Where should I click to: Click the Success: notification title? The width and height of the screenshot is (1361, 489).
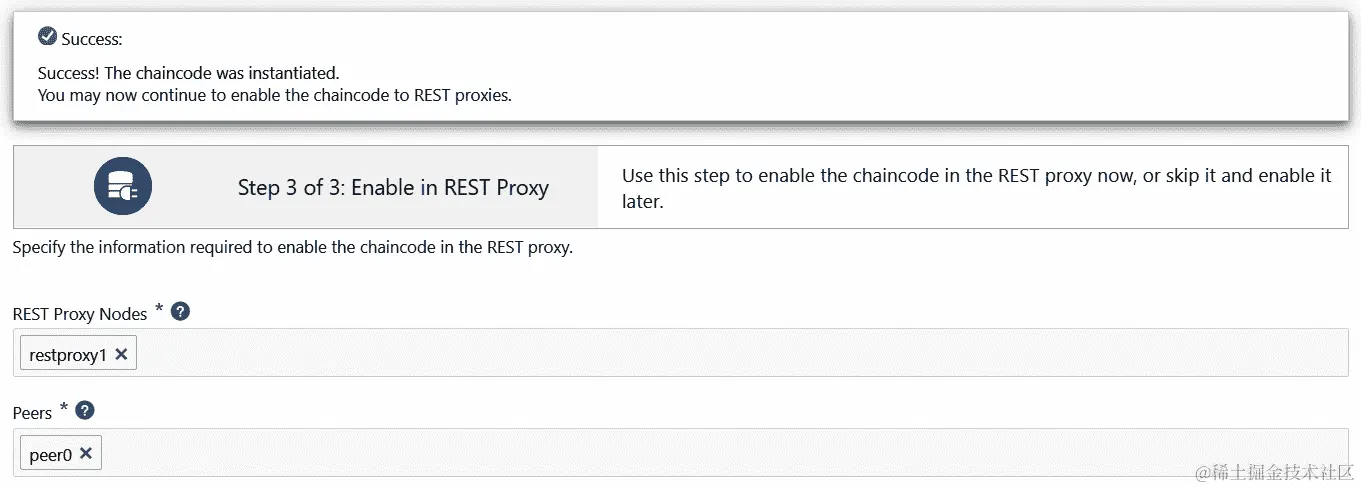(92, 40)
